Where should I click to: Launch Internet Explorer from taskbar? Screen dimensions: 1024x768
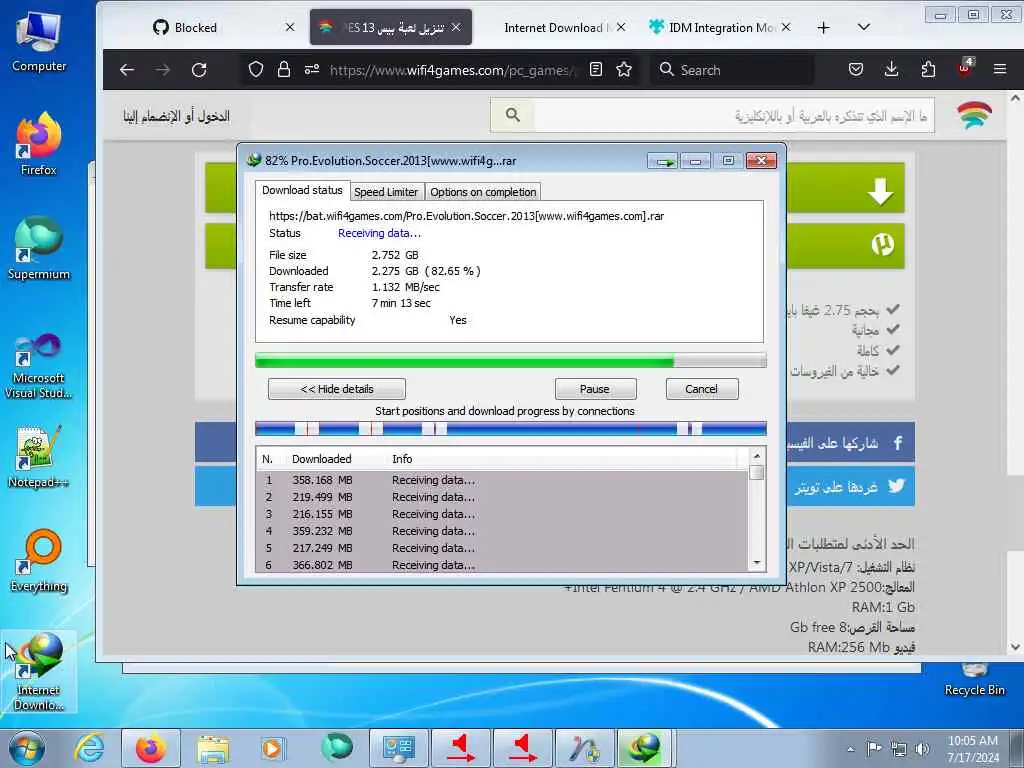89,748
